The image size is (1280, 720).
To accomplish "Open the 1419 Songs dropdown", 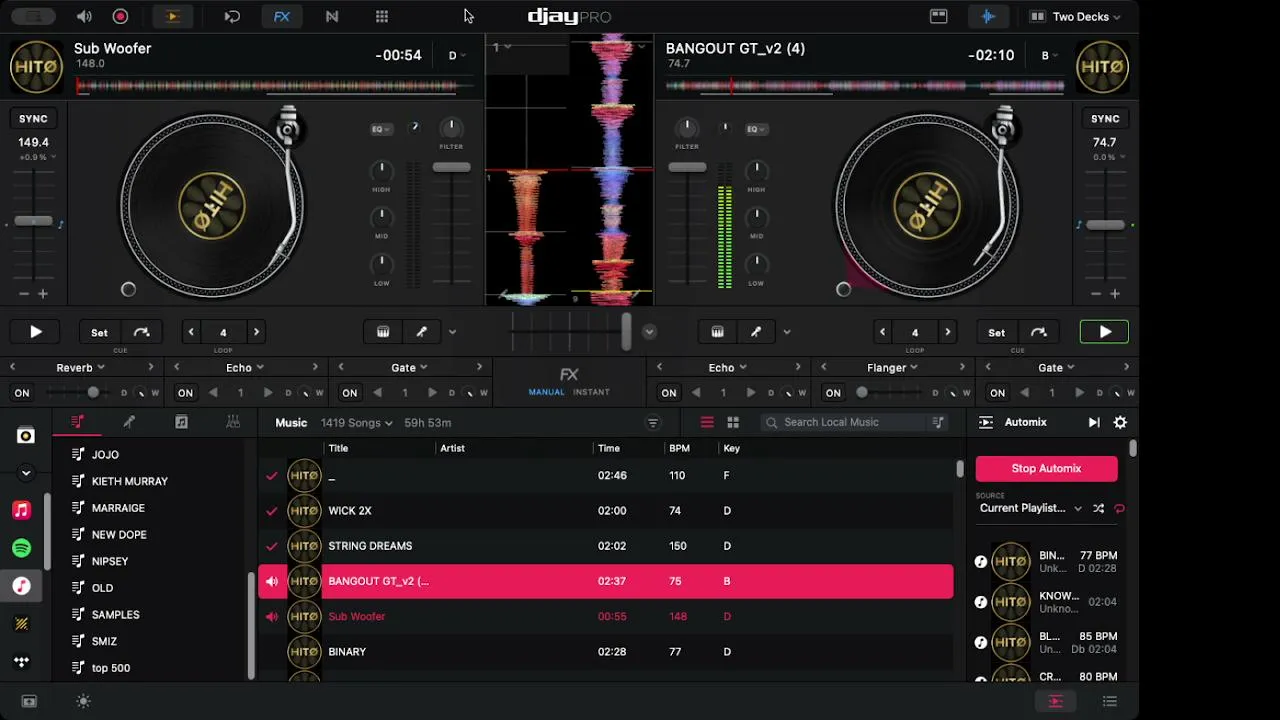I will tap(357, 423).
